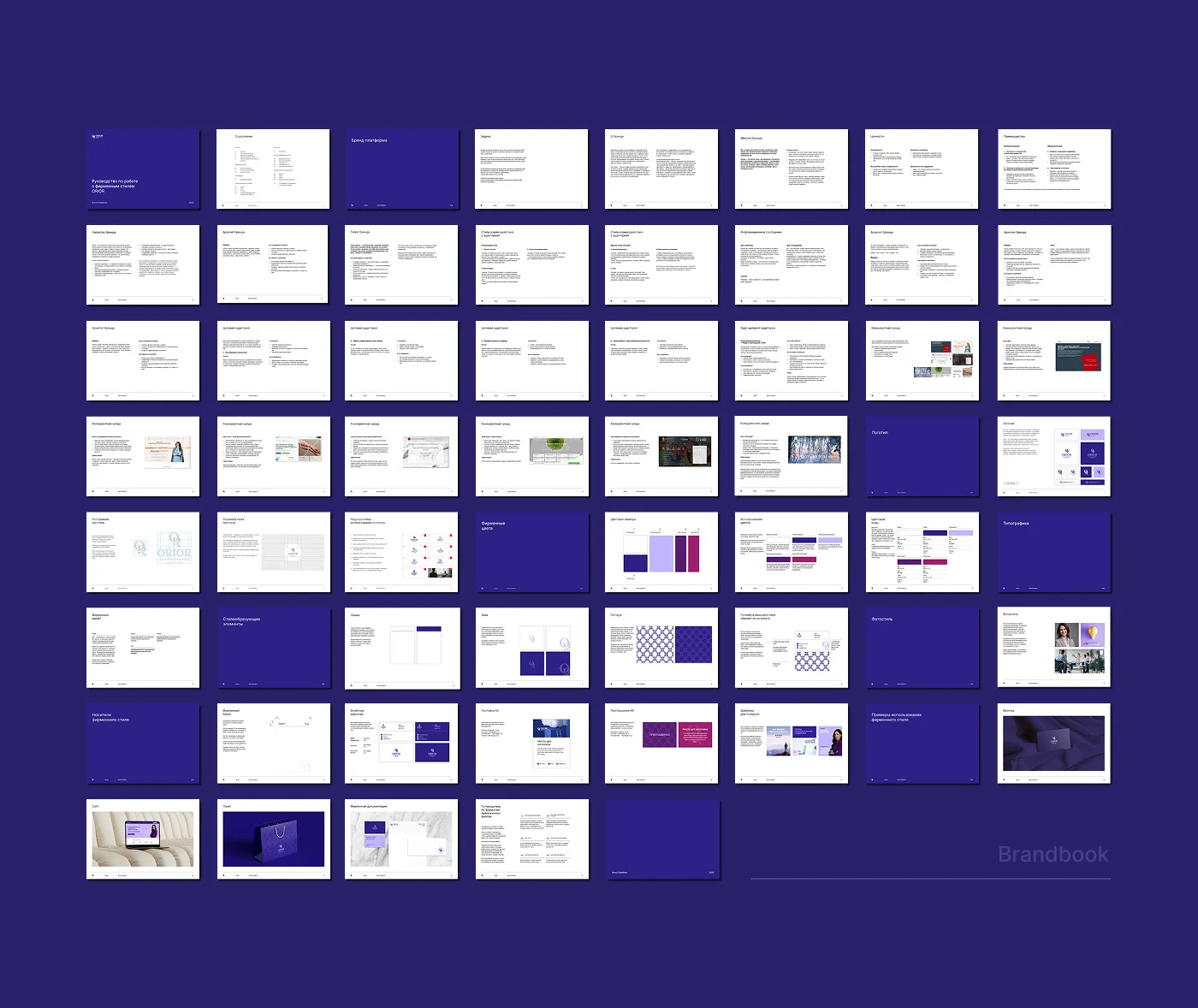Open the Примеры использования фирменного стиля divider
The width and height of the screenshot is (1198, 1008).
922,744
